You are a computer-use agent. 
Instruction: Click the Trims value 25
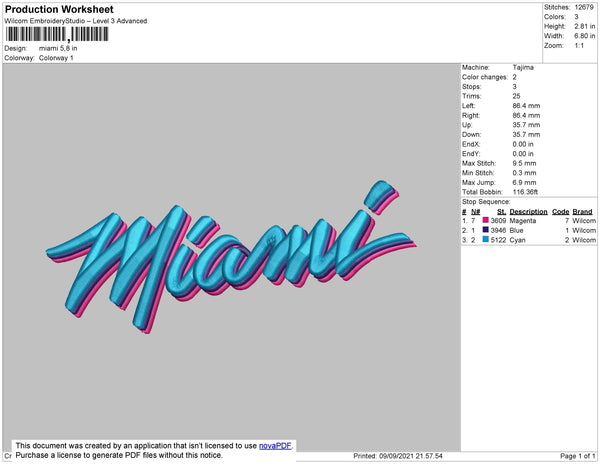[x=517, y=96]
